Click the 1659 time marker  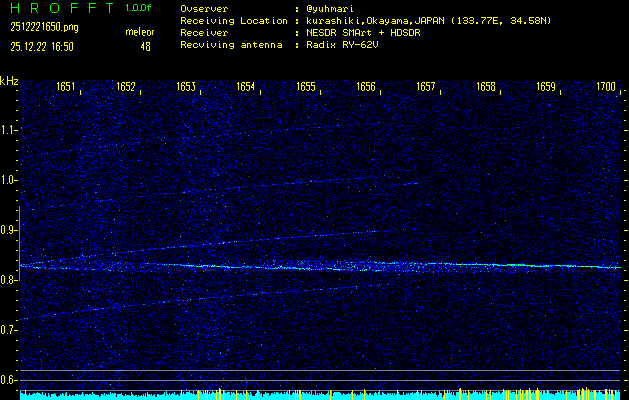546,88
